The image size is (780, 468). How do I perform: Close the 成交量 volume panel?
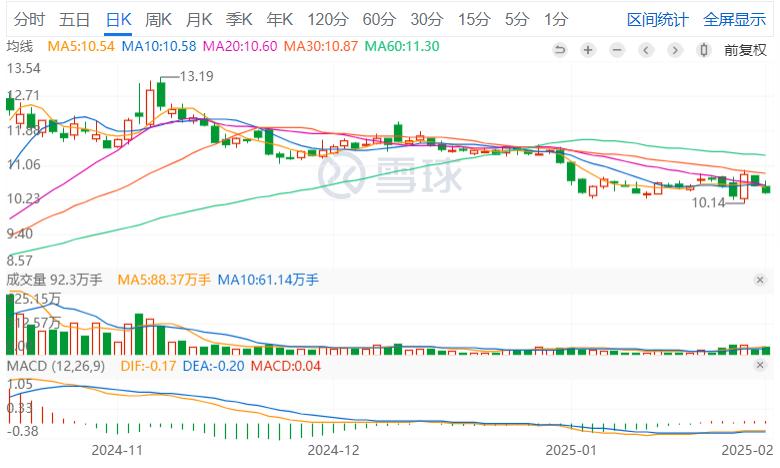pos(760,281)
